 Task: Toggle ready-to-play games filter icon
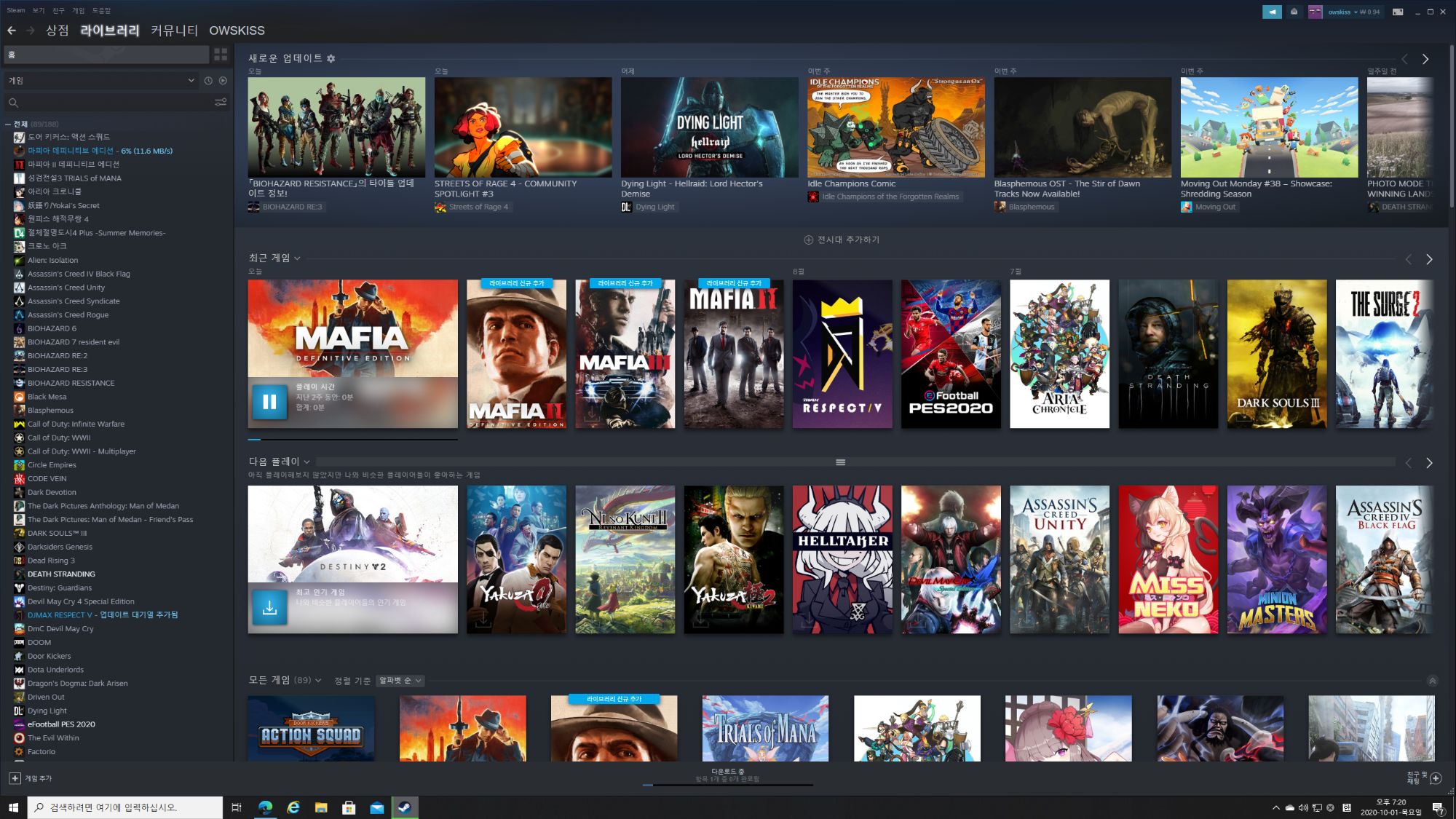(223, 81)
